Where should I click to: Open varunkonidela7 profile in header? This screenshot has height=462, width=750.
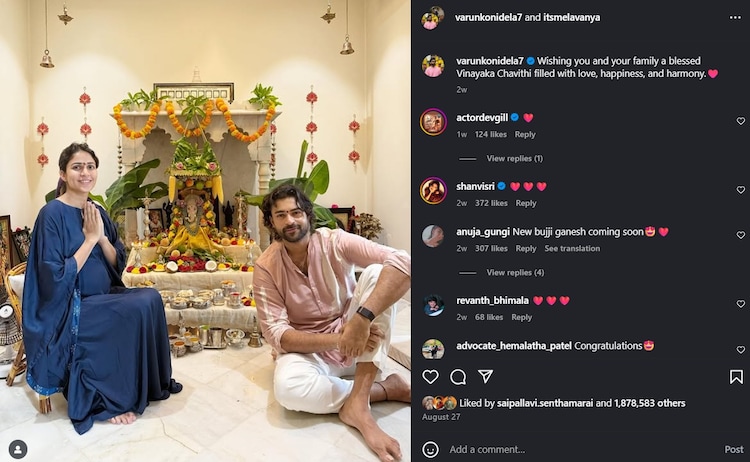click(488, 17)
